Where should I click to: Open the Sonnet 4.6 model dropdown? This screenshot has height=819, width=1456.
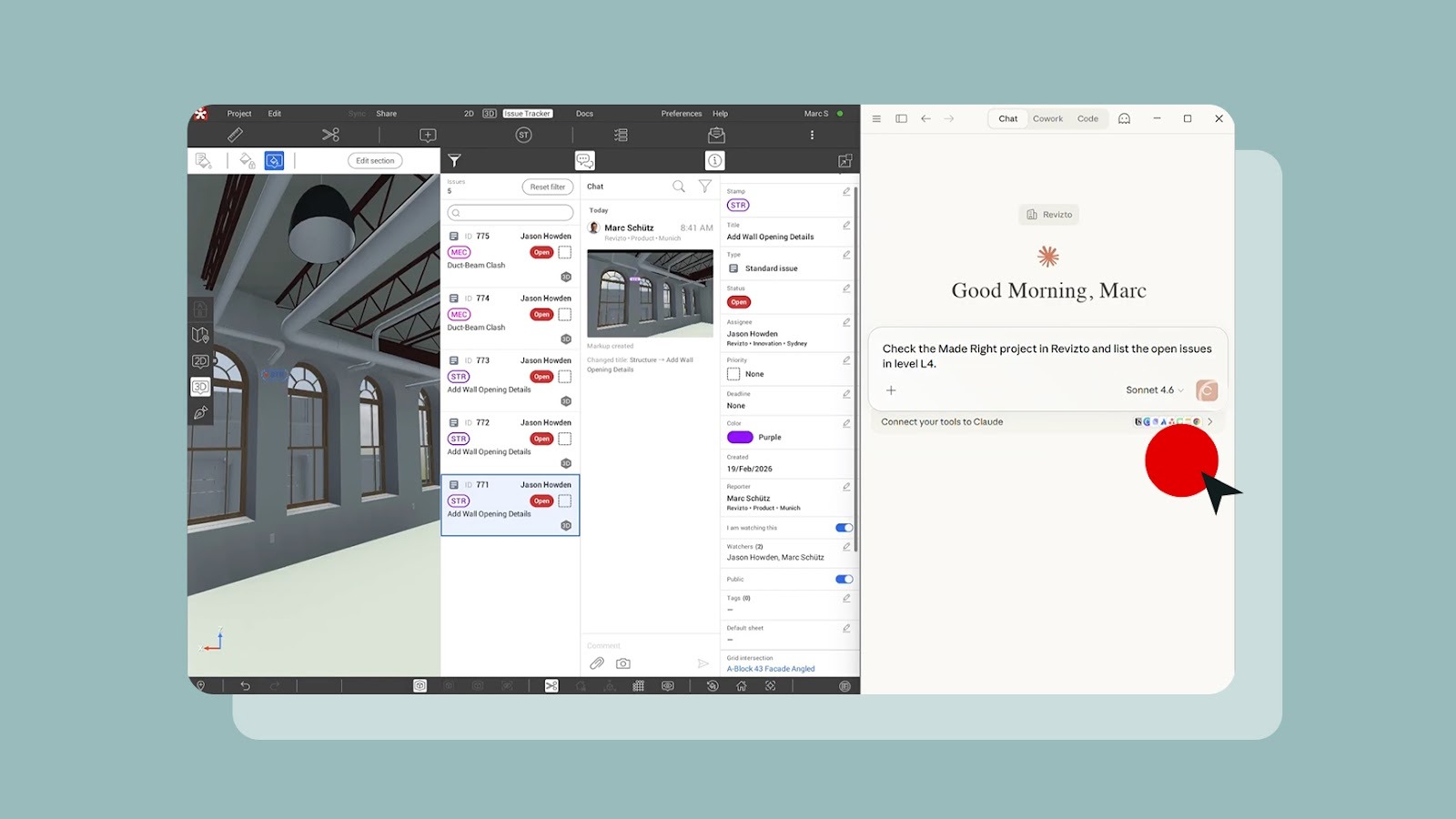(x=1154, y=390)
